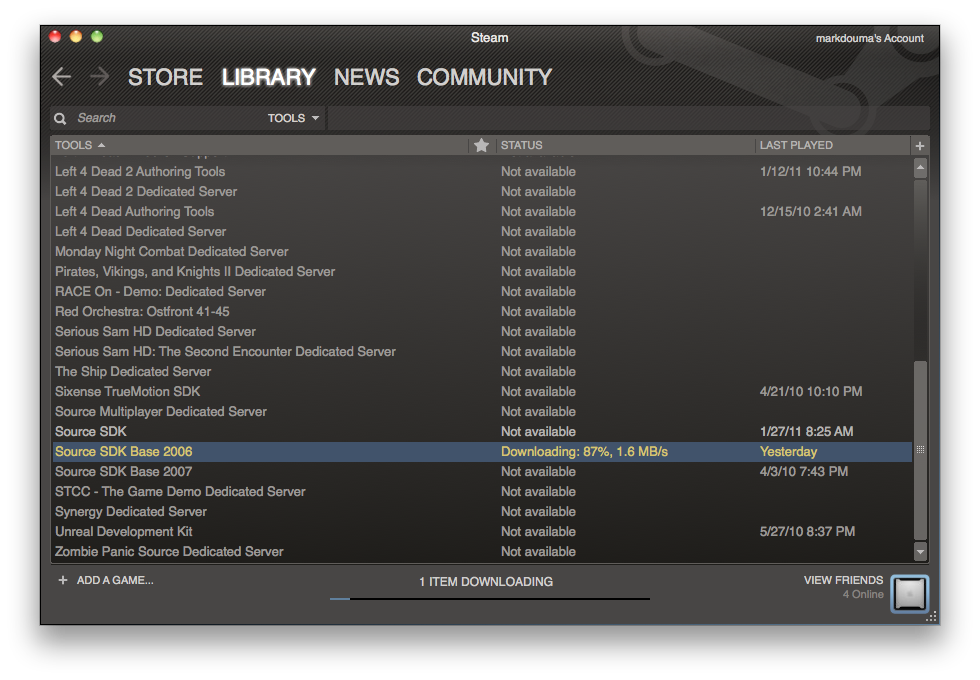This screenshot has width=980, height=680.
Task: Click the 5/27/10 8:37 PM date
Action: tap(807, 531)
